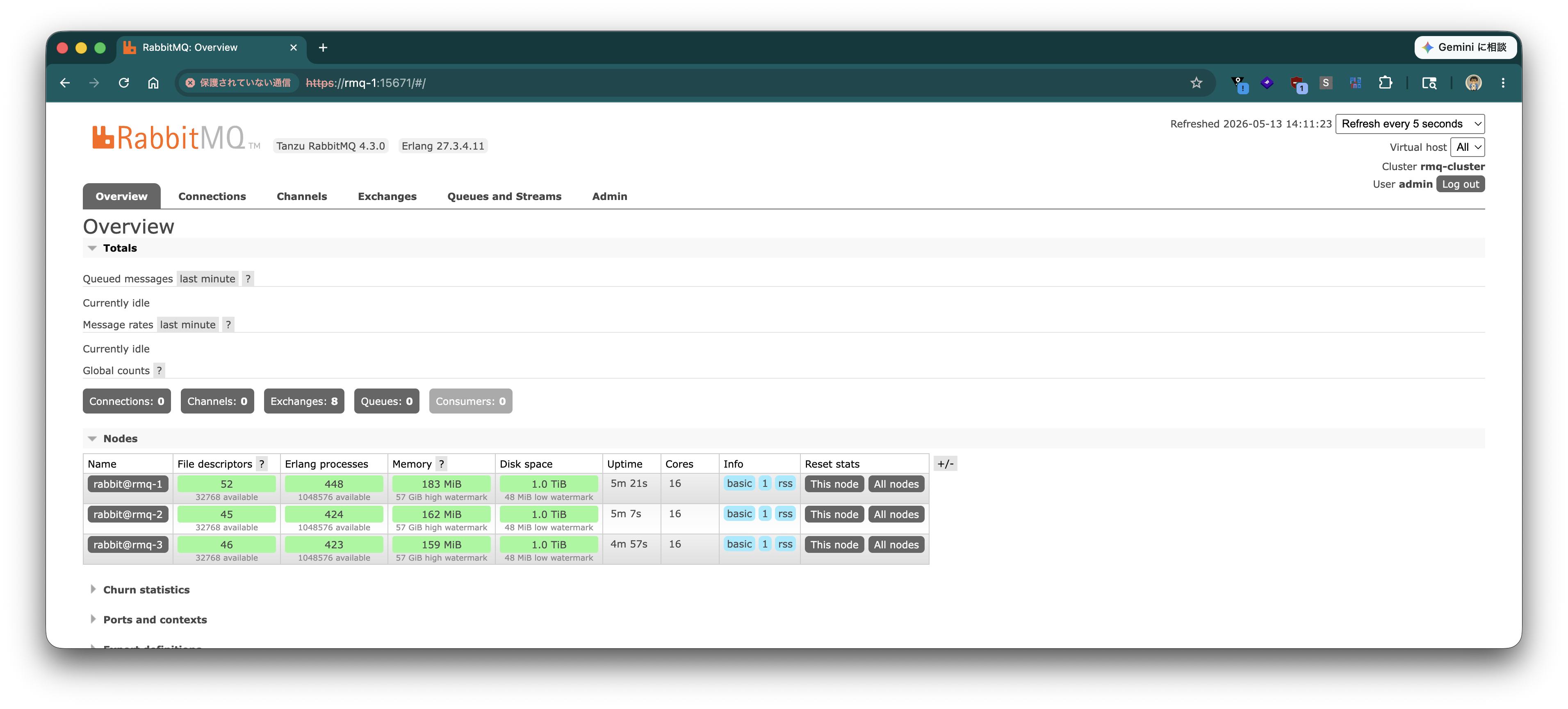Screen dimensions: 1568x709
Task: Open the Virtual host dropdown
Action: pos(1468,147)
